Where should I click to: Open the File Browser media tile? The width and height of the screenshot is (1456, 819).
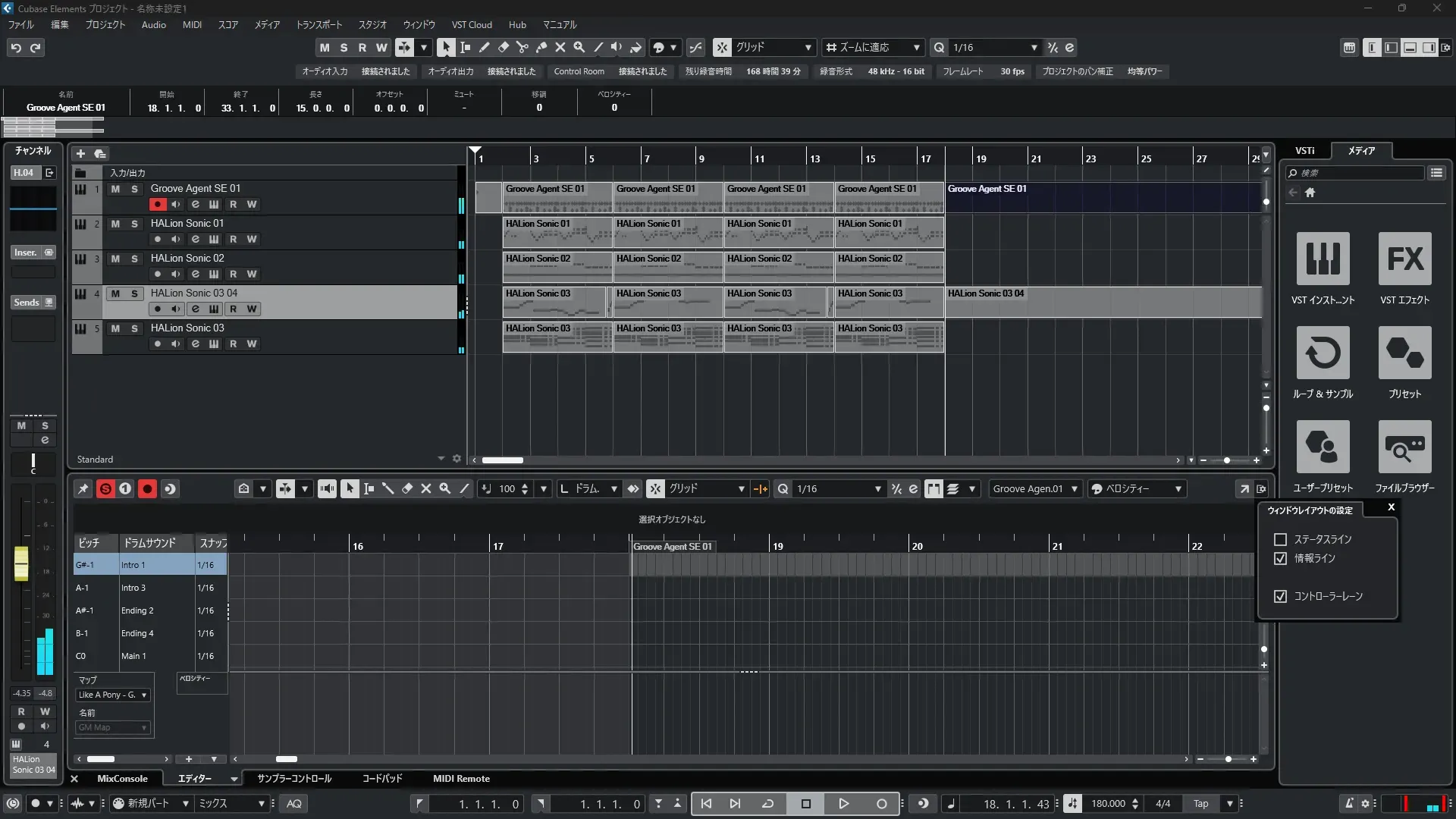[1404, 447]
